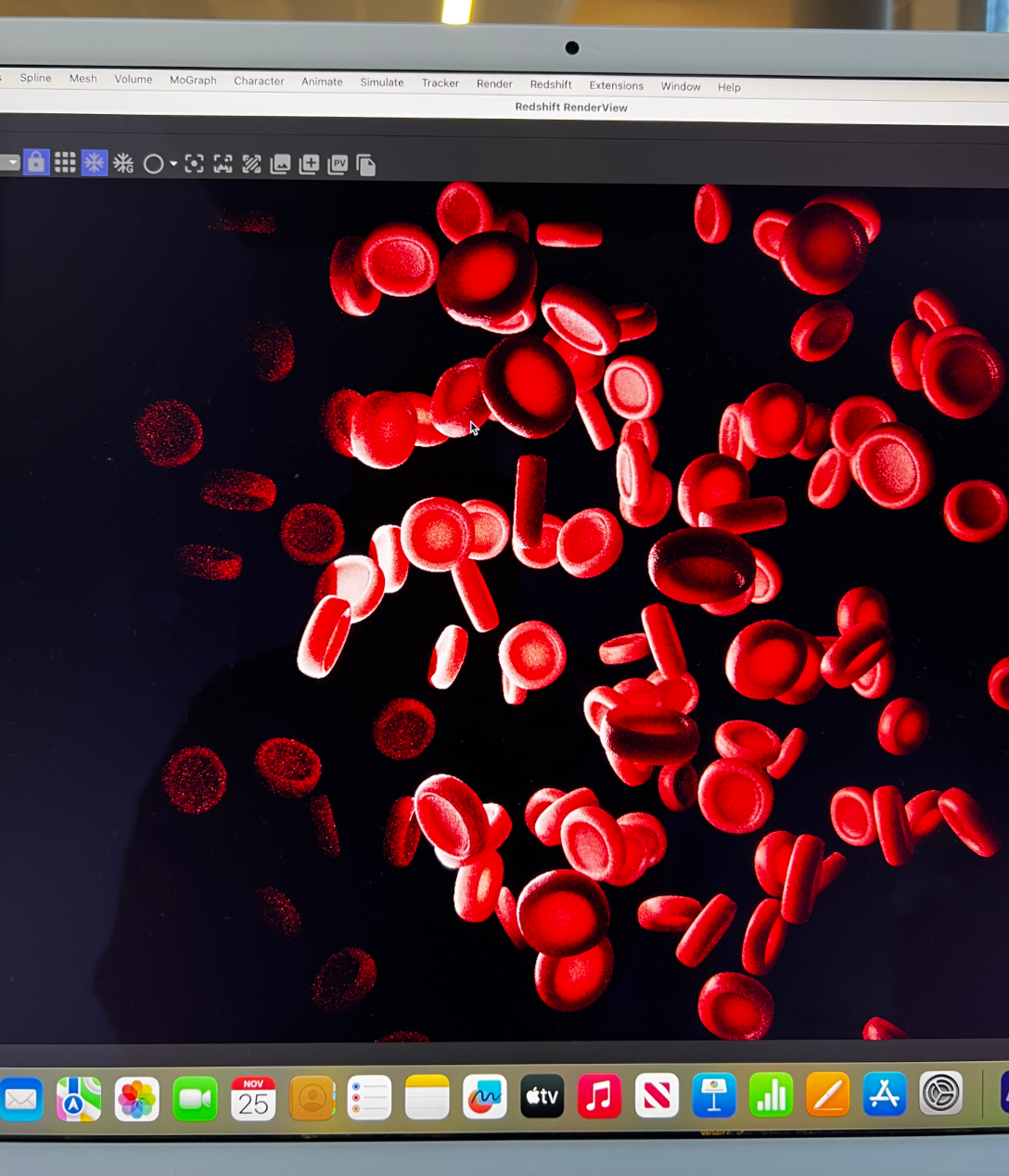
Task: Open Music from the dock
Action: [600, 1098]
